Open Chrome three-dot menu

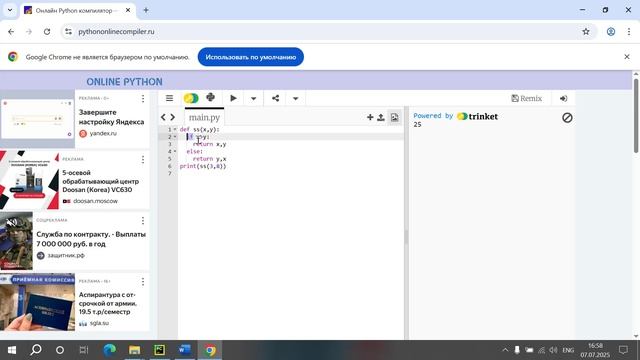tap(629, 31)
